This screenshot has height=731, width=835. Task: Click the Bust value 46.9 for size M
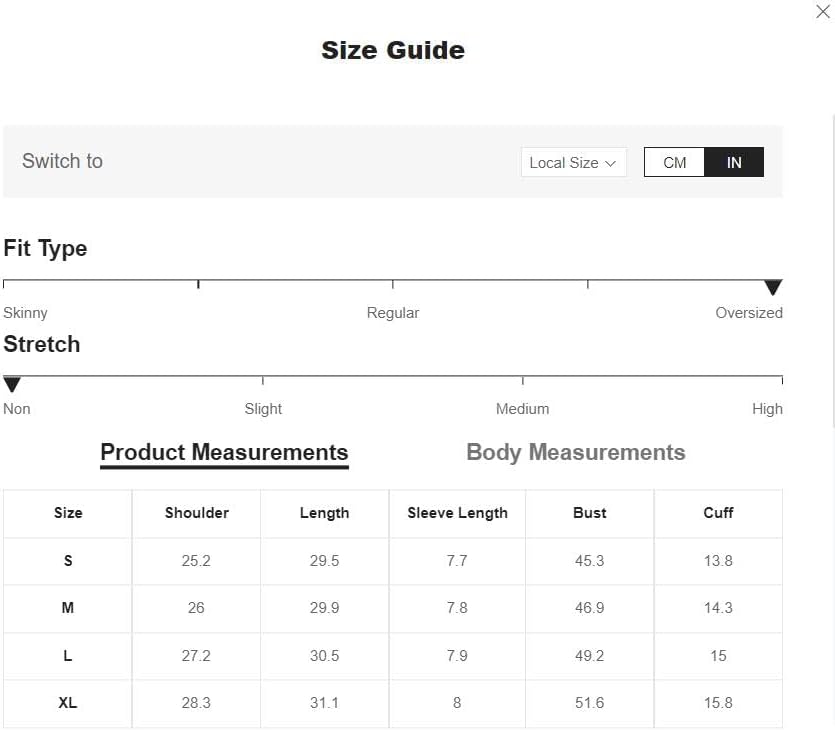click(x=590, y=607)
